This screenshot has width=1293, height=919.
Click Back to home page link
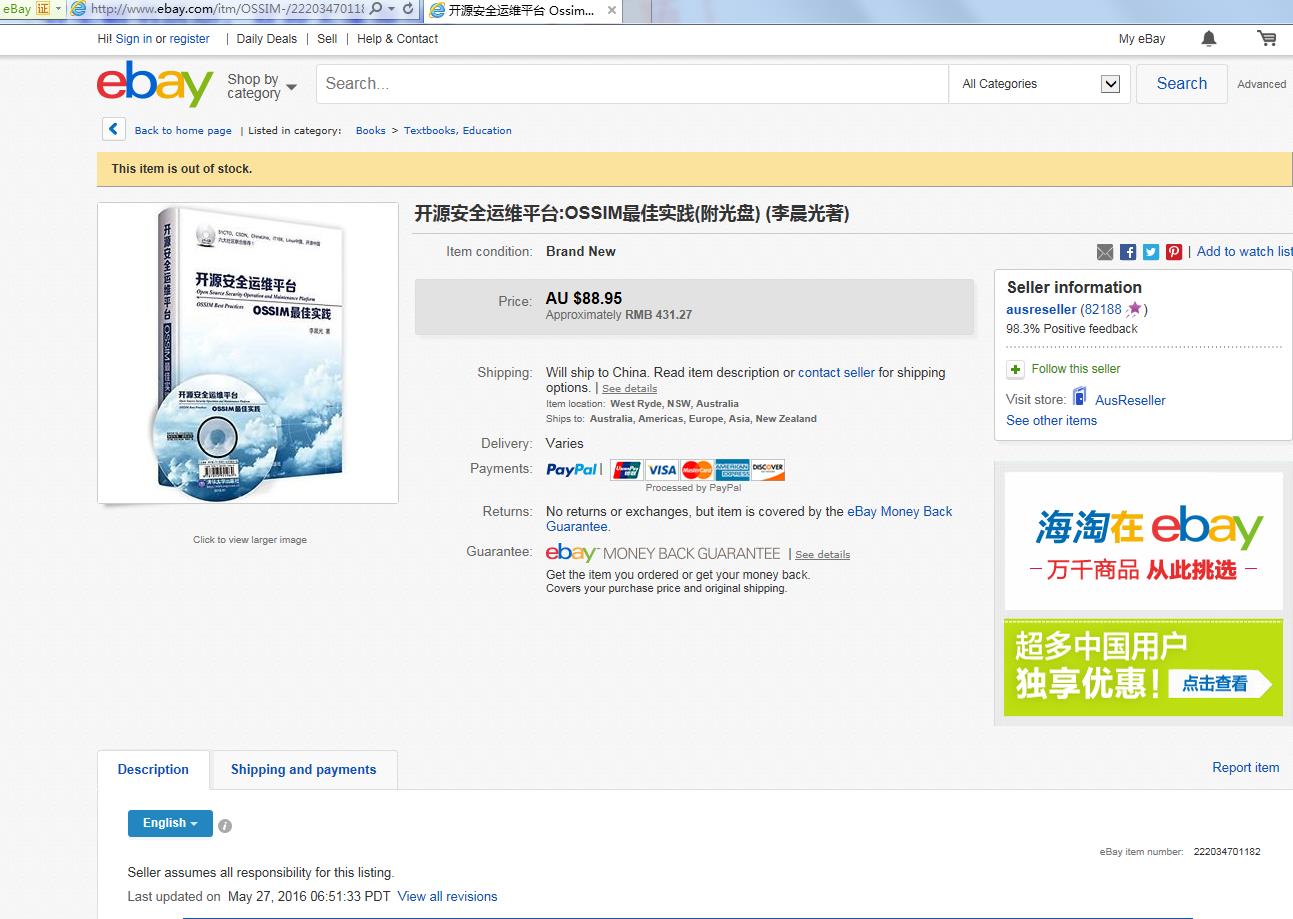click(x=183, y=130)
